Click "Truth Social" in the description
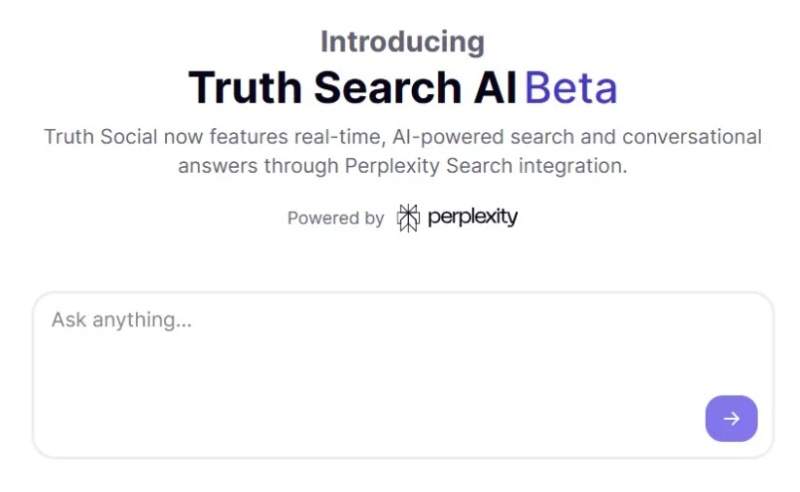 point(98,137)
